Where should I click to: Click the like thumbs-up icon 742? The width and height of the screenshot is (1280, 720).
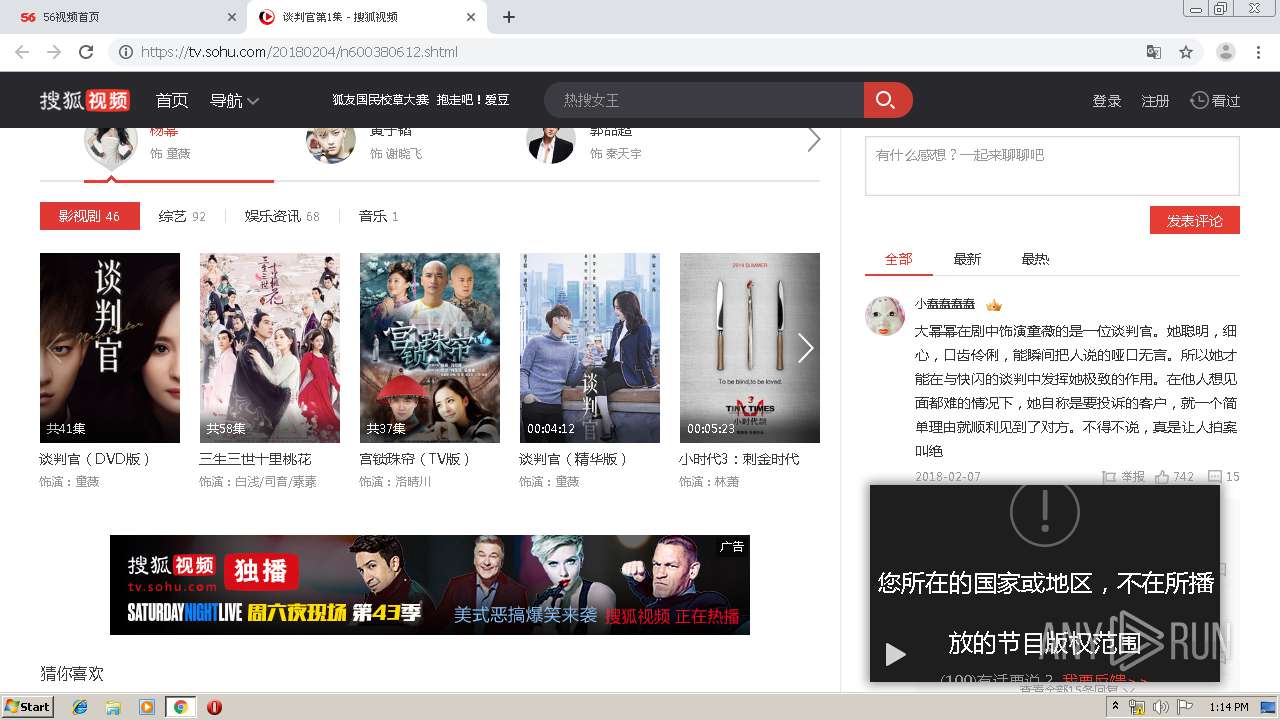pos(1162,477)
